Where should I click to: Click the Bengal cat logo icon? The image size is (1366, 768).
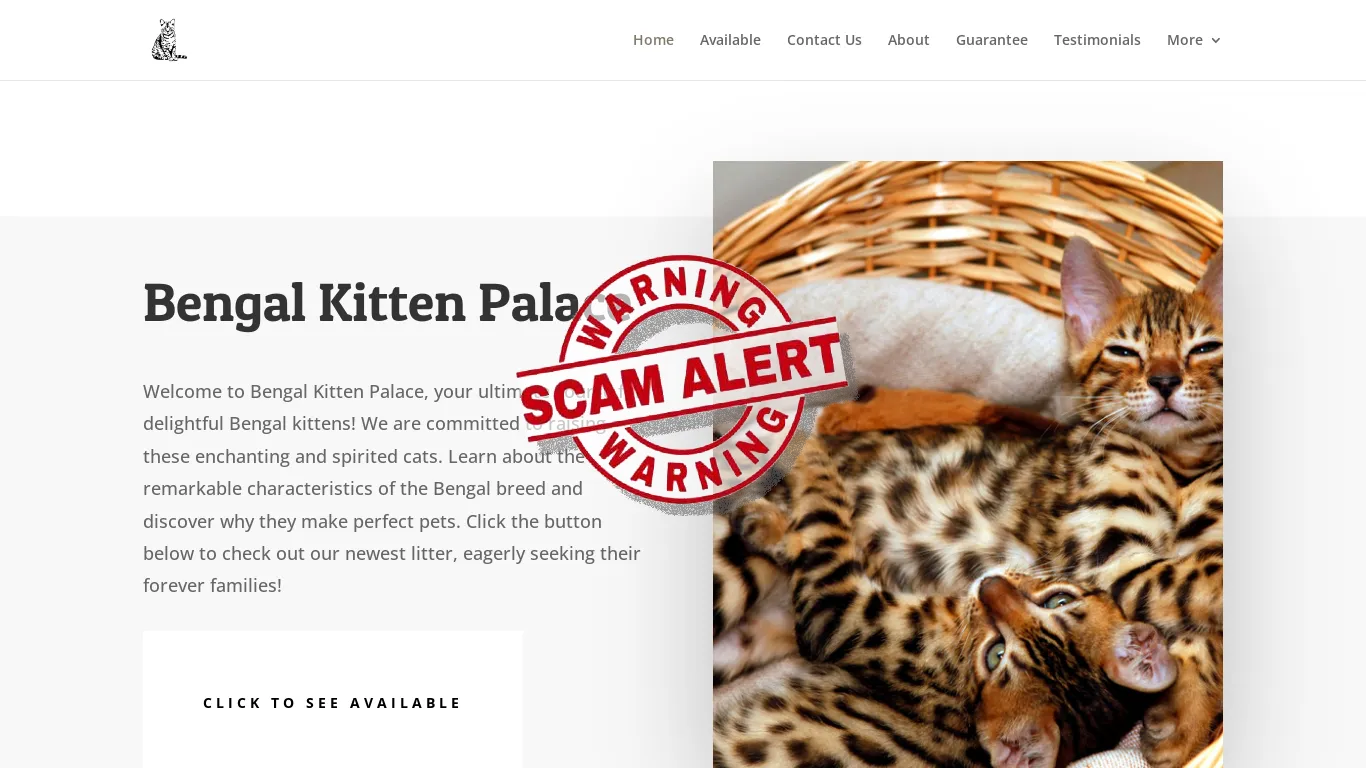(x=169, y=40)
